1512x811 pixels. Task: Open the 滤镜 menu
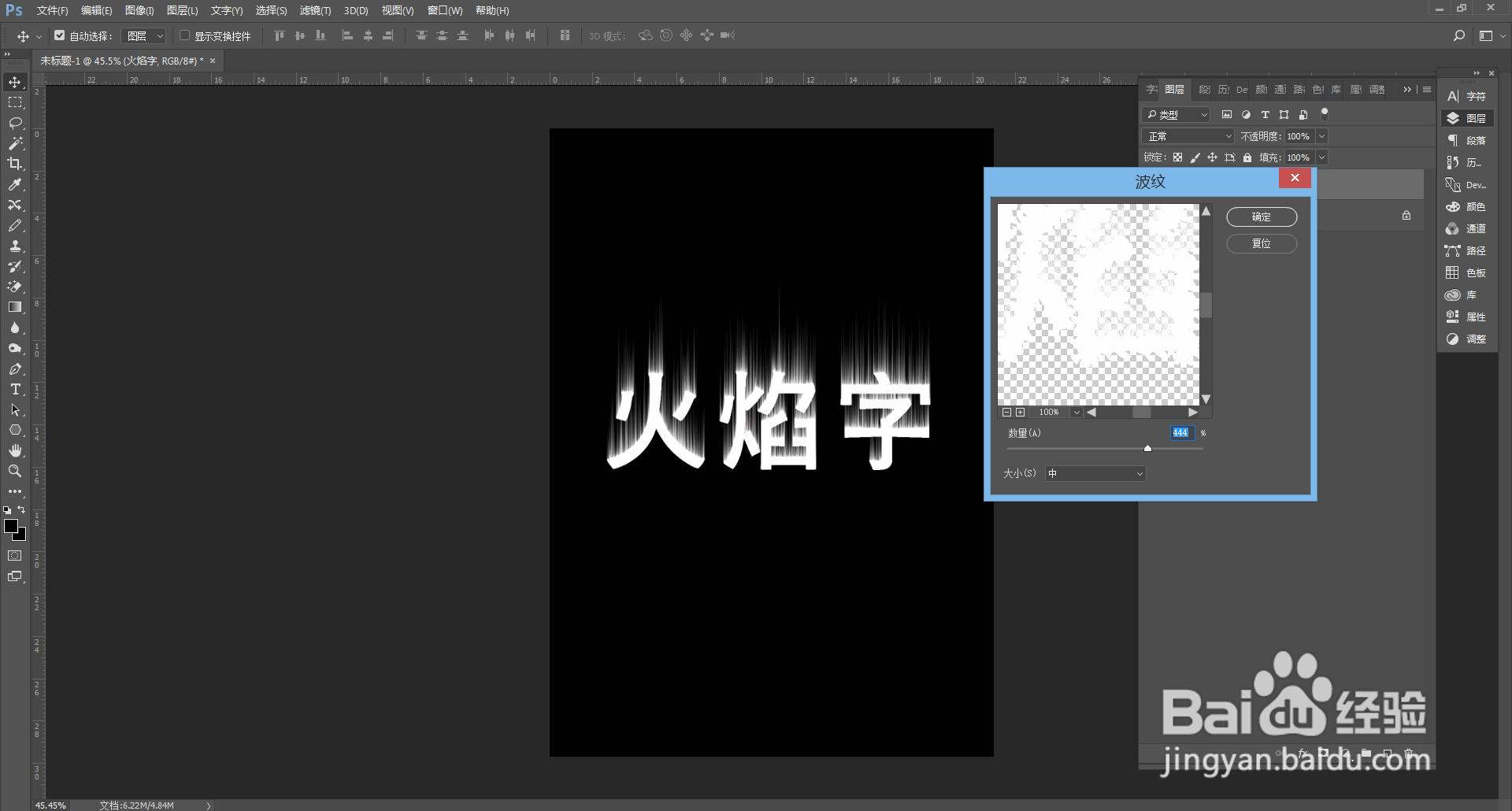(x=315, y=10)
